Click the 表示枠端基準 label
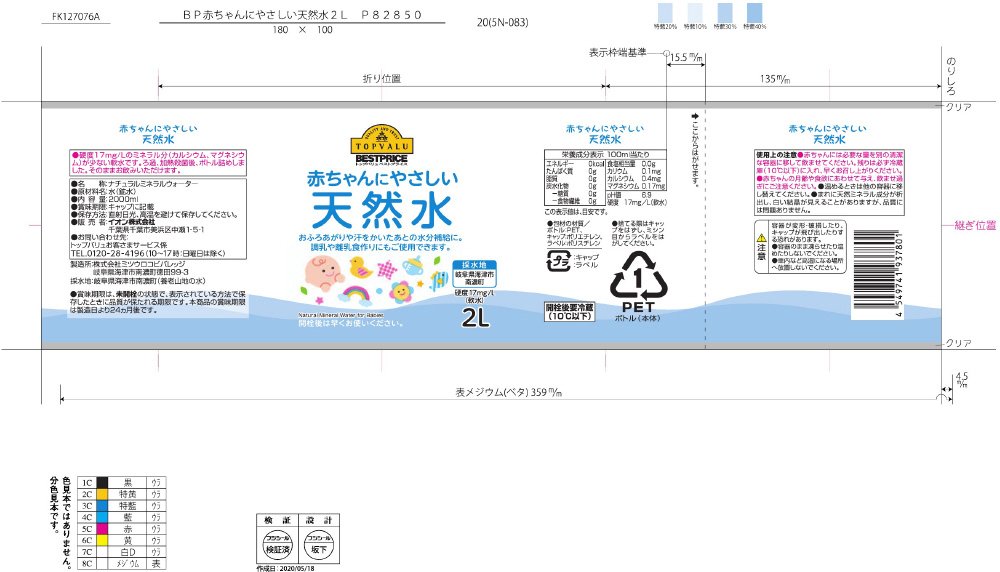Image resolution: width=1000 pixels, height=572 pixels. (x=617, y=52)
